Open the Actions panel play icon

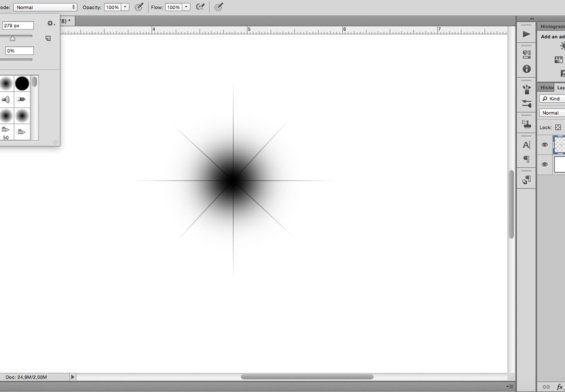tap(526, 34)
